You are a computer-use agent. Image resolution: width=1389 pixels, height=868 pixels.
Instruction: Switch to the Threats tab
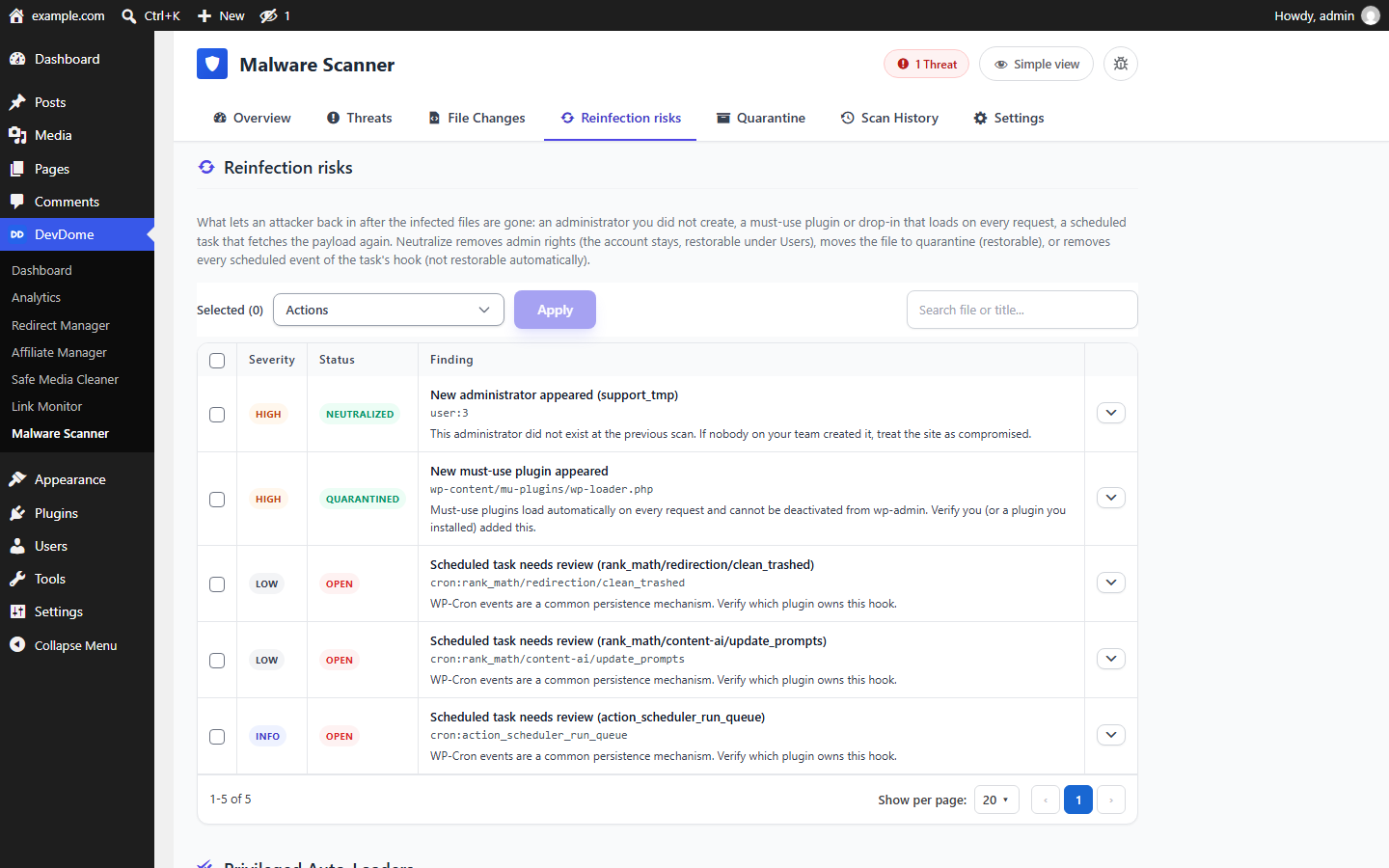[x=359, y=118]
